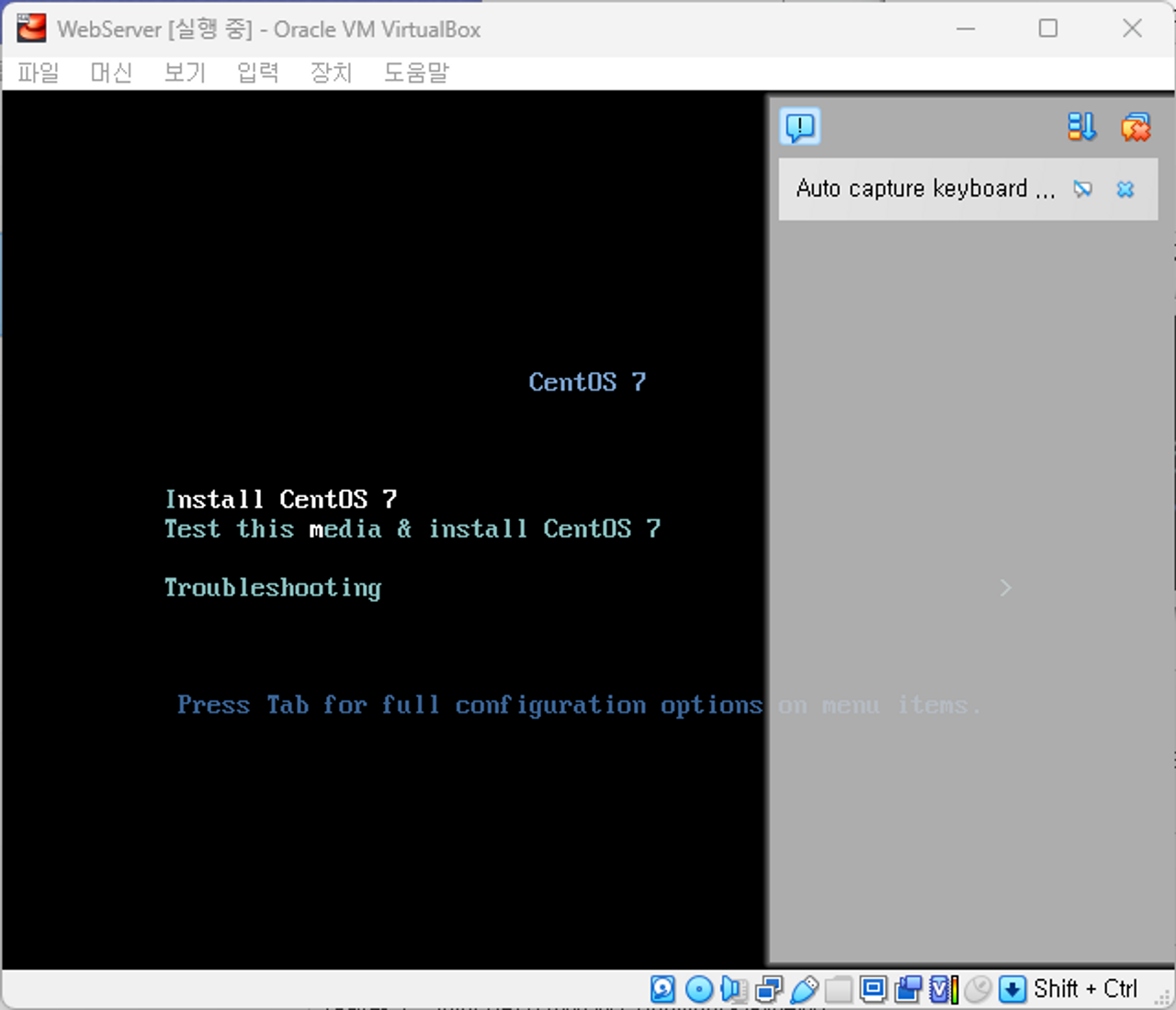Open the 도움말 menu
The width and height of the screenshot is (1176, 1010).
click(416, 73)
